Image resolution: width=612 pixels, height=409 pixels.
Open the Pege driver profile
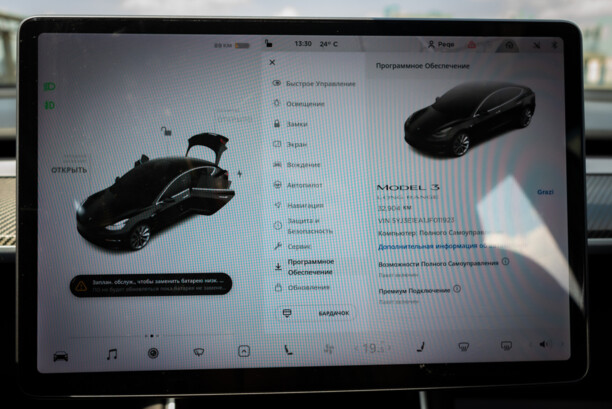441,44
